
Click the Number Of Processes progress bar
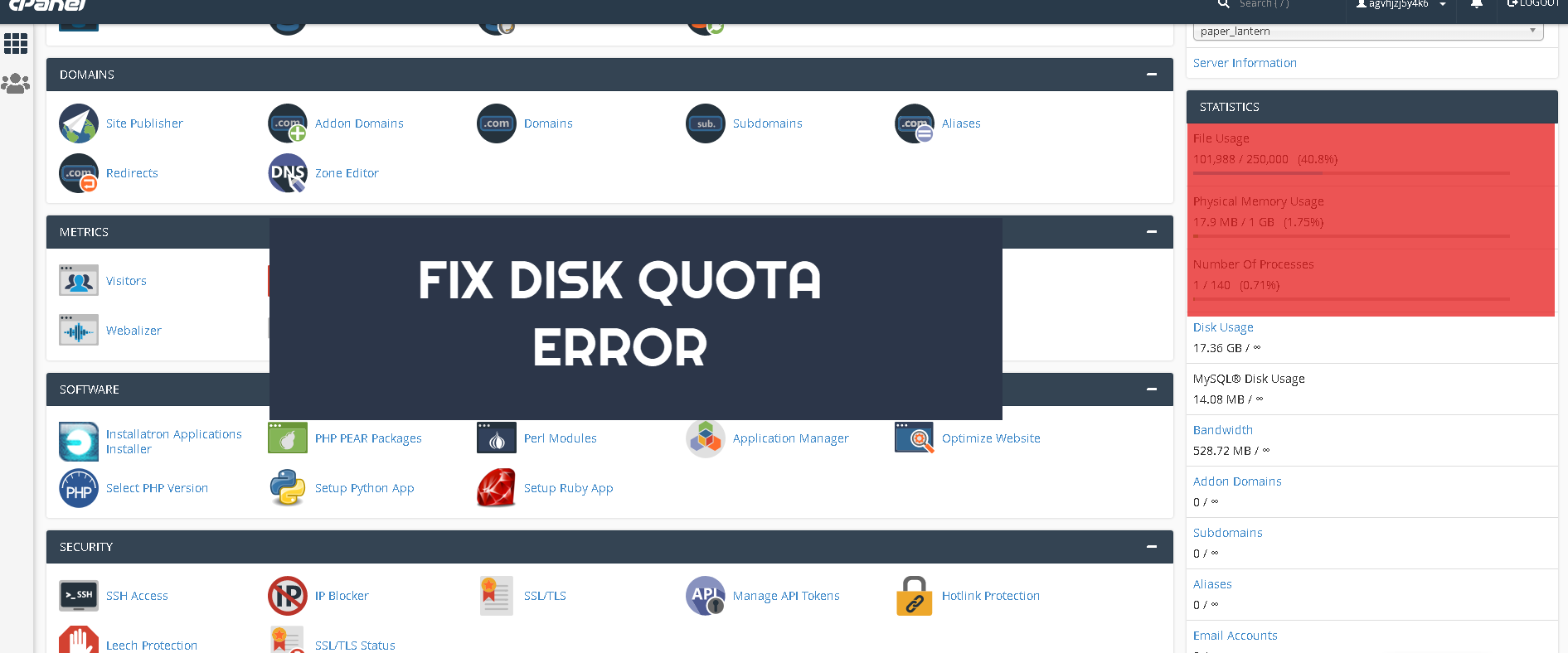tap(1352, 299)
